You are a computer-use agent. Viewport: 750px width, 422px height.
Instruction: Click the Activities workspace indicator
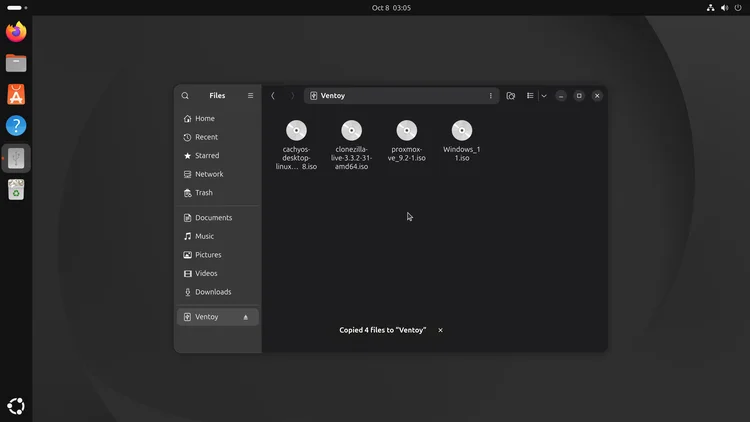click(x=17, y=8)
